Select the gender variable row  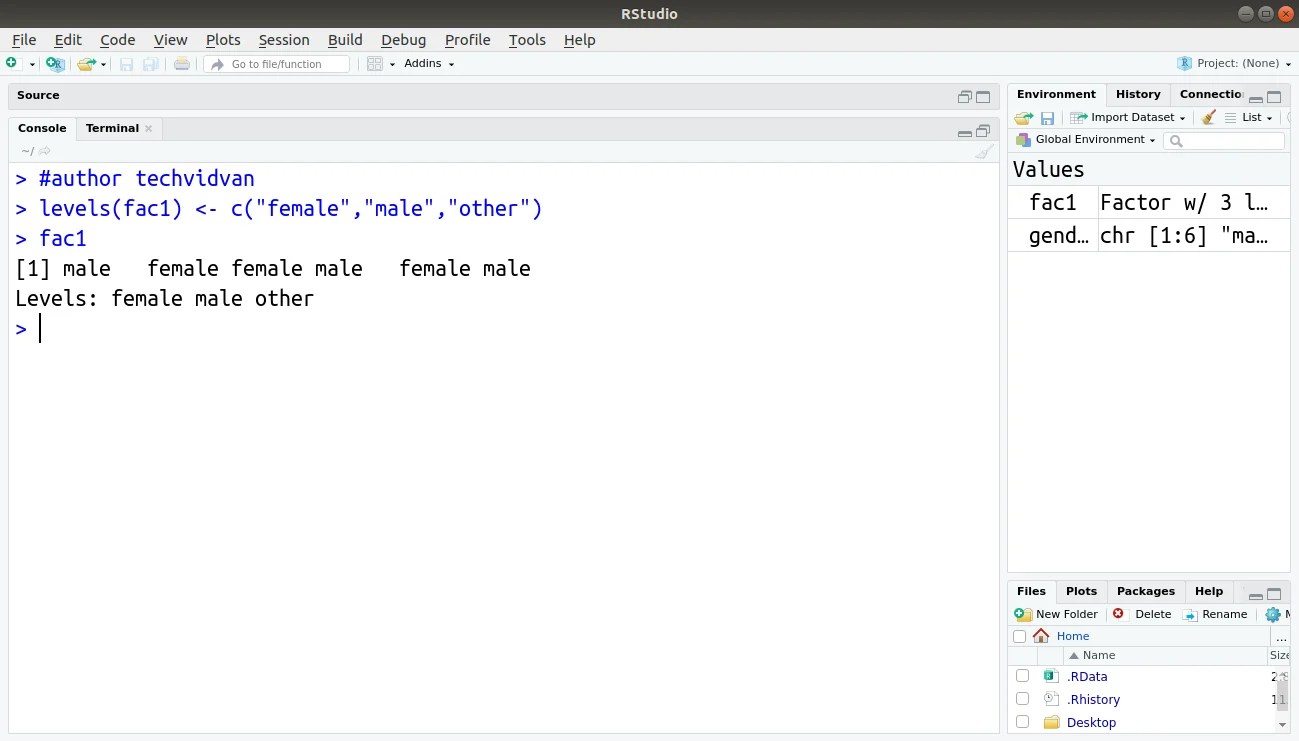pyautogui.click(x=1149, y=236)
